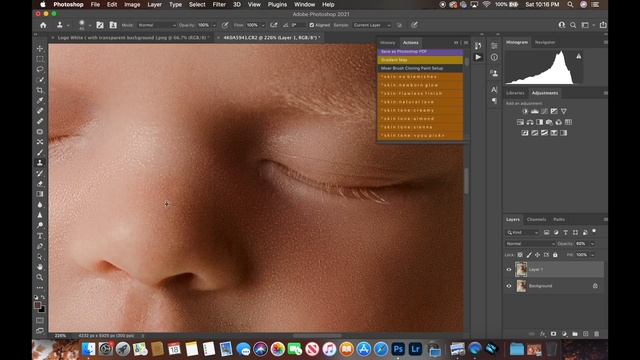Toggle lock transparent pixels
640x360 pixels.
click(x=520, y=255)
